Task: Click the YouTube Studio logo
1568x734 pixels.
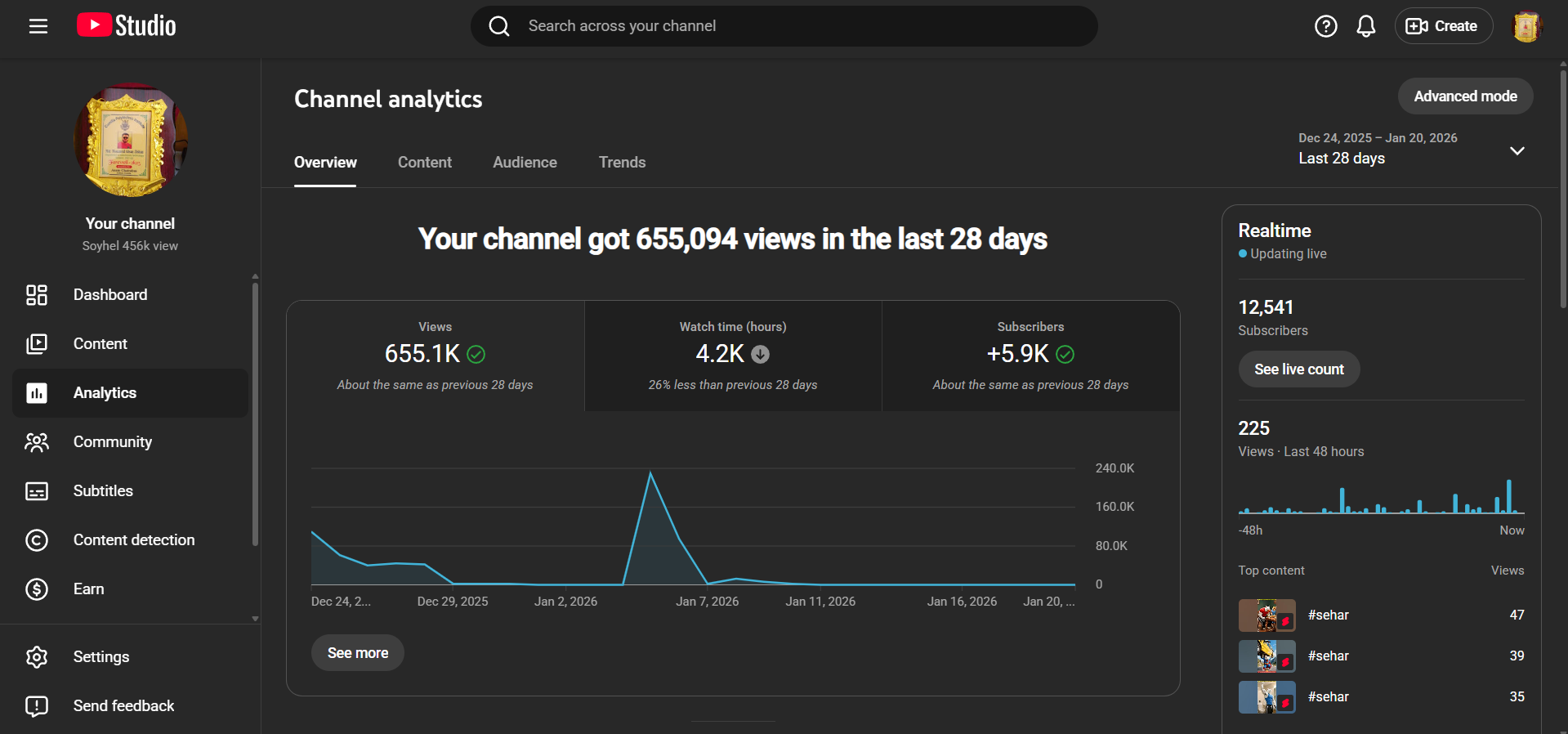Action: click(x=127, y=26)
